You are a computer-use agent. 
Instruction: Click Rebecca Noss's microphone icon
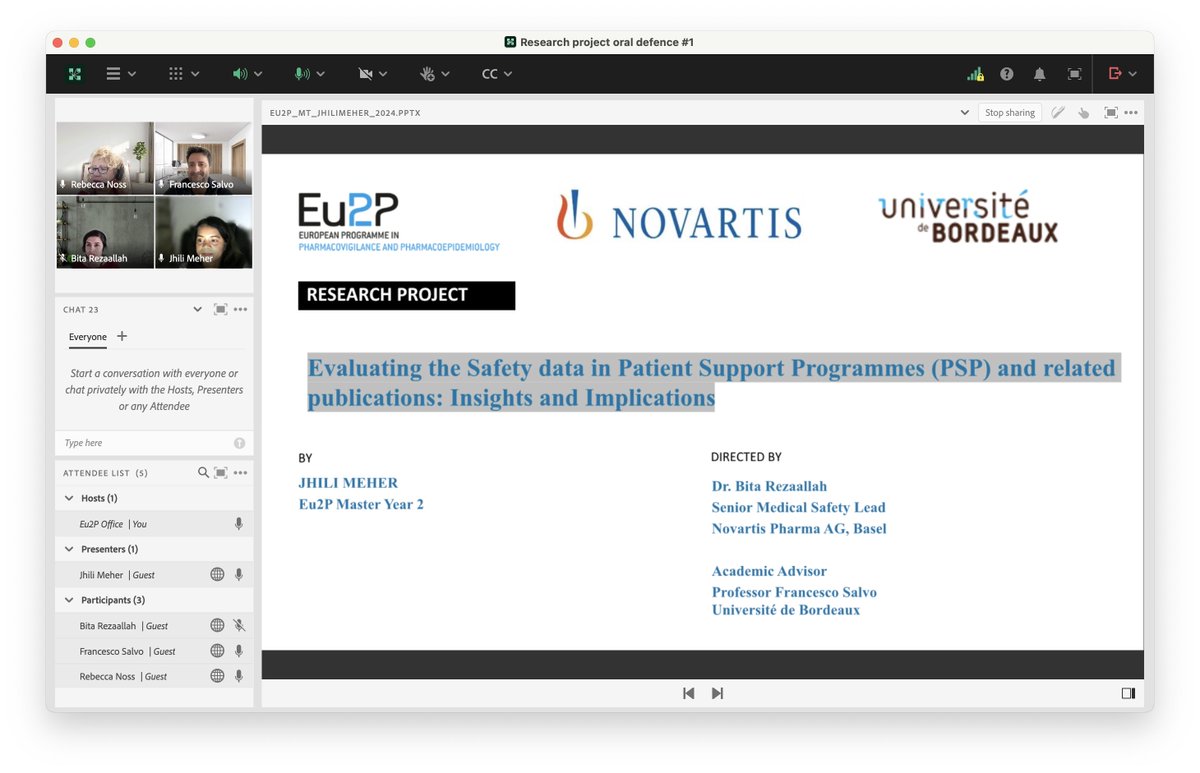[x=239, y=677]
